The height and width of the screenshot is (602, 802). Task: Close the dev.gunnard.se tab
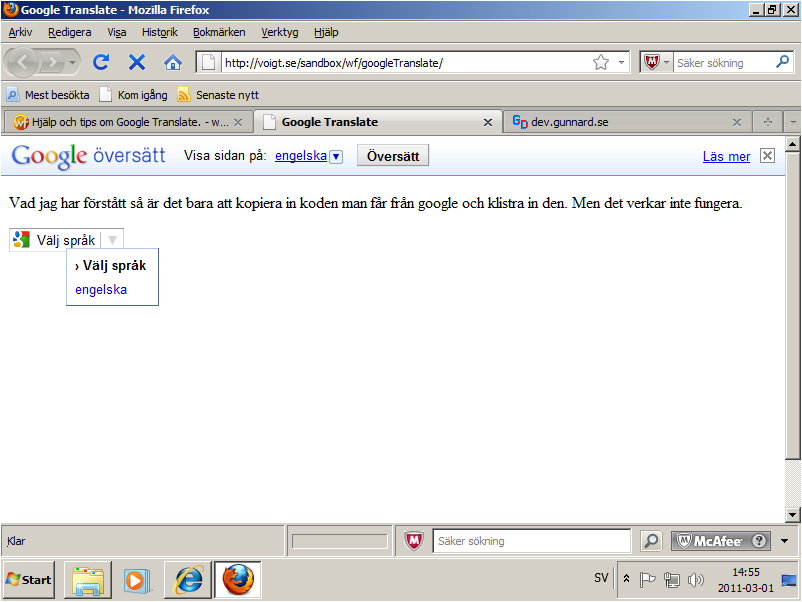pos(737,122)
